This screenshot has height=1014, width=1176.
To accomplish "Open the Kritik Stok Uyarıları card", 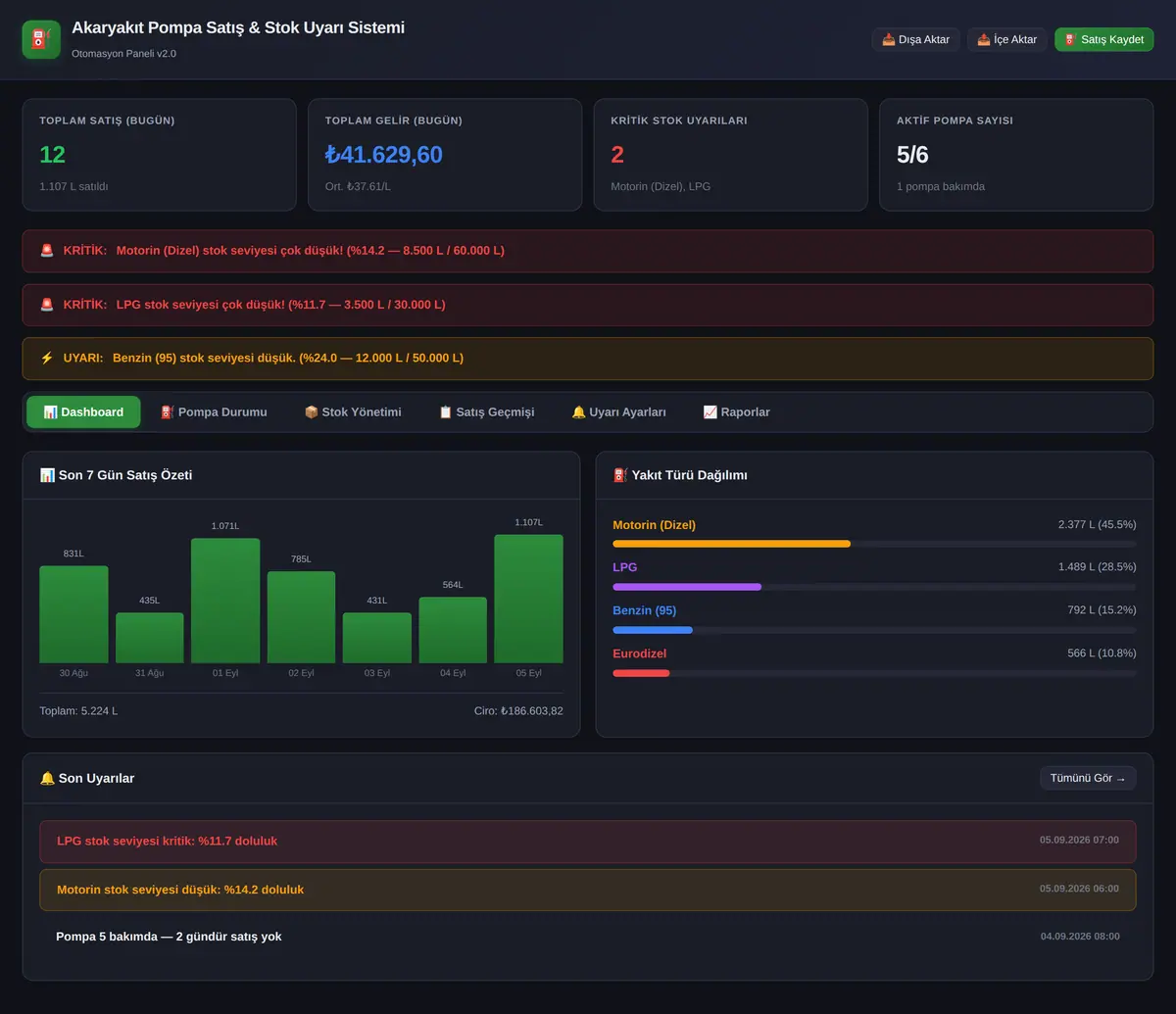I will pos(731,155).
